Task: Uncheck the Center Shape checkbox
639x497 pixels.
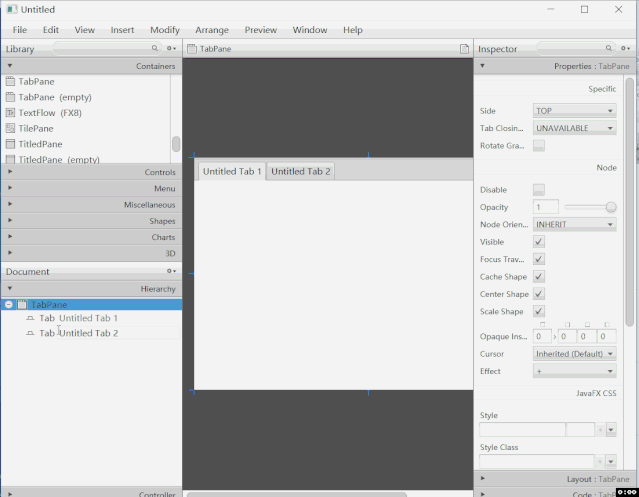Action: point(539,294)
